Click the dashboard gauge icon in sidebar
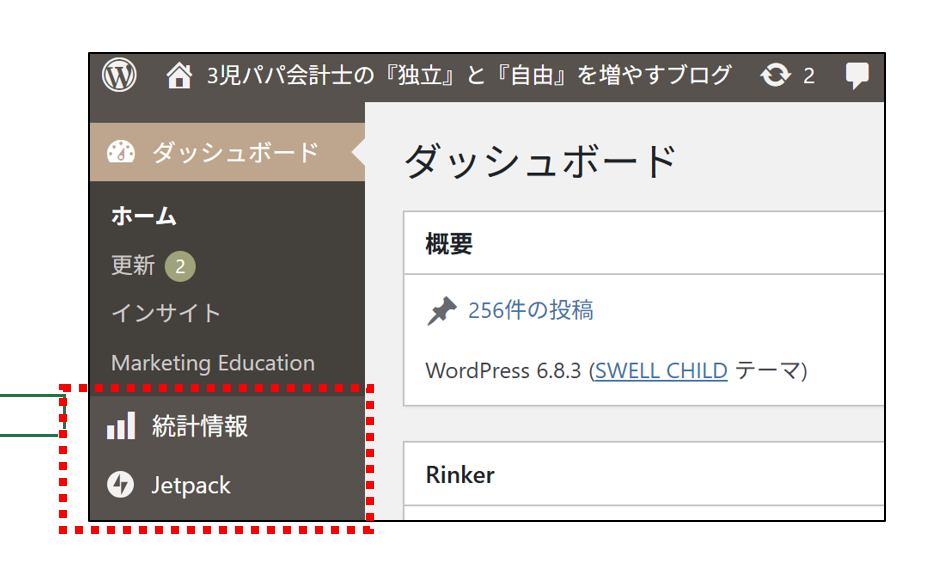Image resolution: width=928 pixels, height=564 pixels. [120, 152]
